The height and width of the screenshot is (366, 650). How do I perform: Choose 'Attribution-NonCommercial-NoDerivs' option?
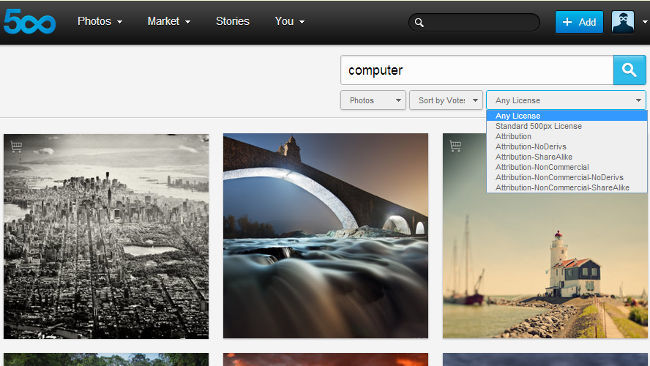tap(567, 177)
